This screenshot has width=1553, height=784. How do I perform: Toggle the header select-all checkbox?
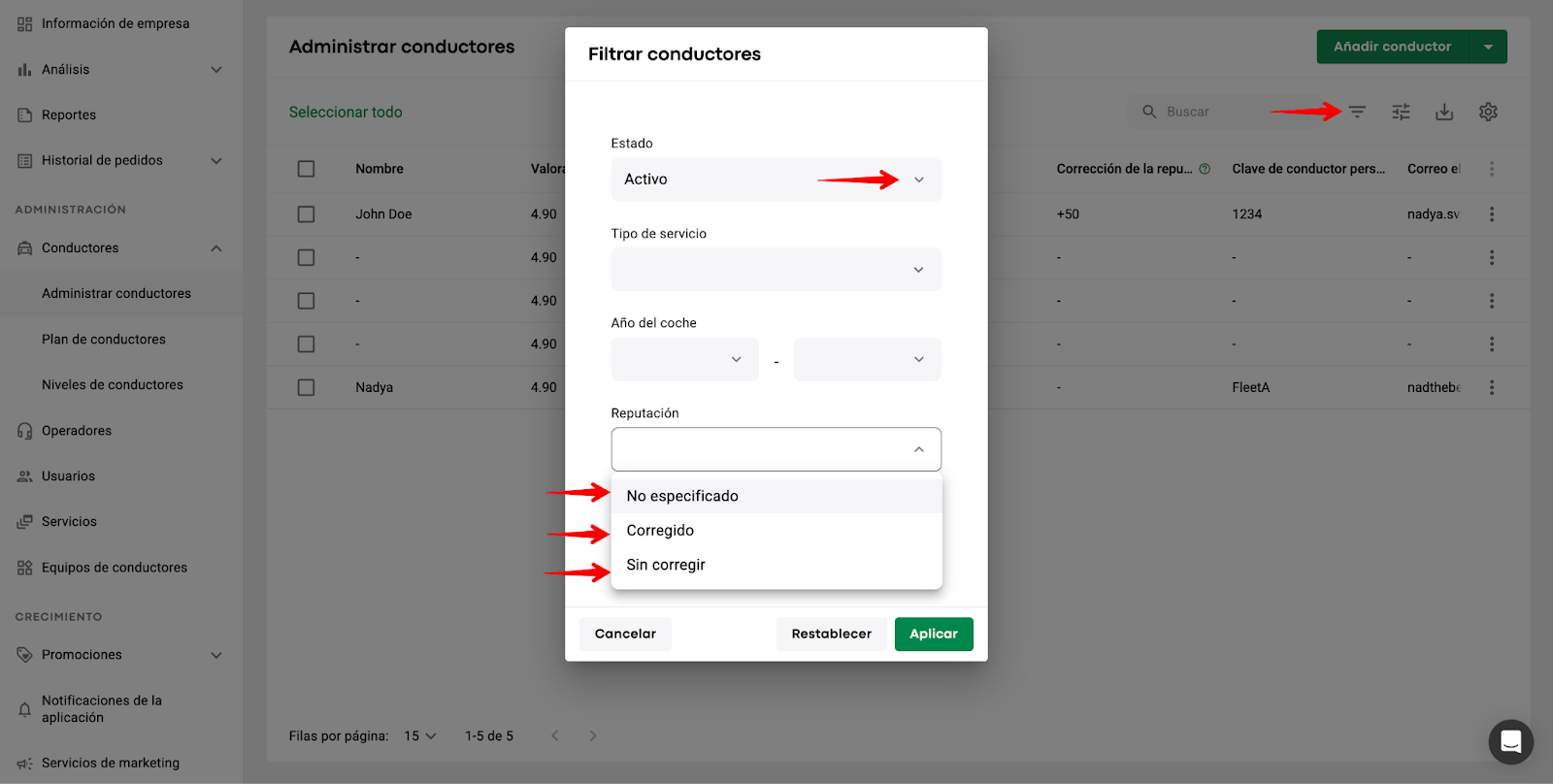(307, 169)
